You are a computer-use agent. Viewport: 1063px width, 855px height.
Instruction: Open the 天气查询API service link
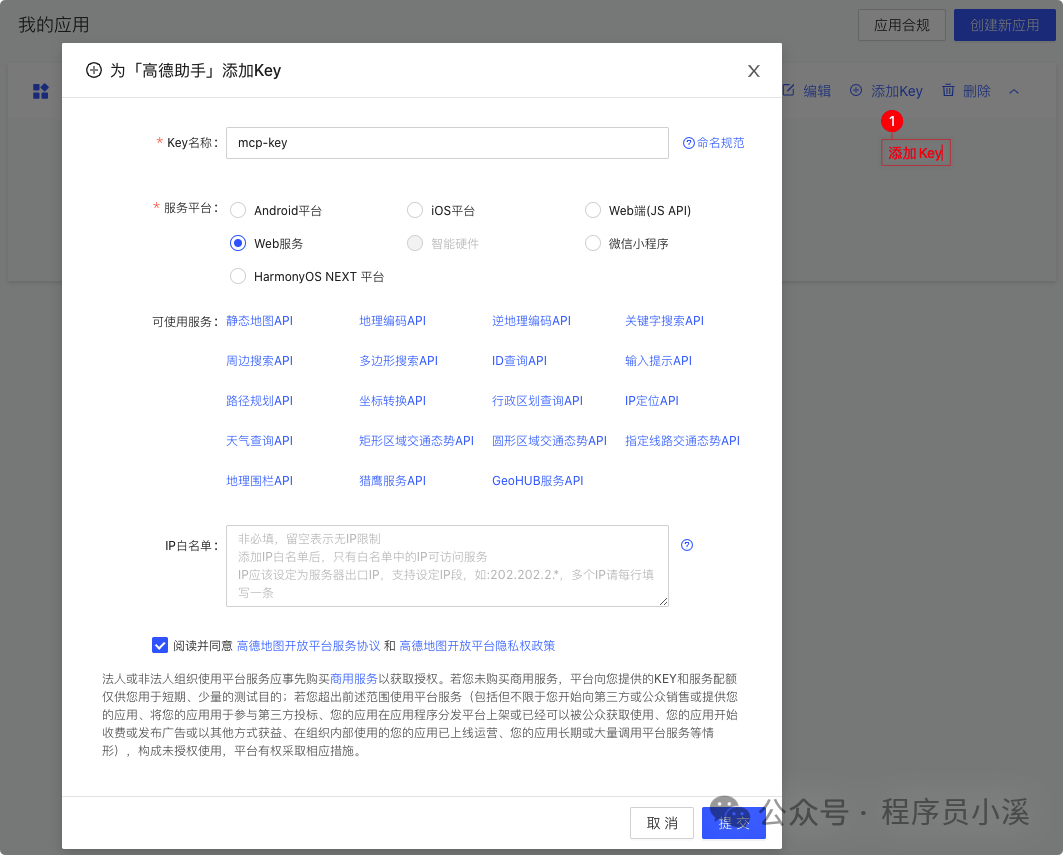pos(258,440)
